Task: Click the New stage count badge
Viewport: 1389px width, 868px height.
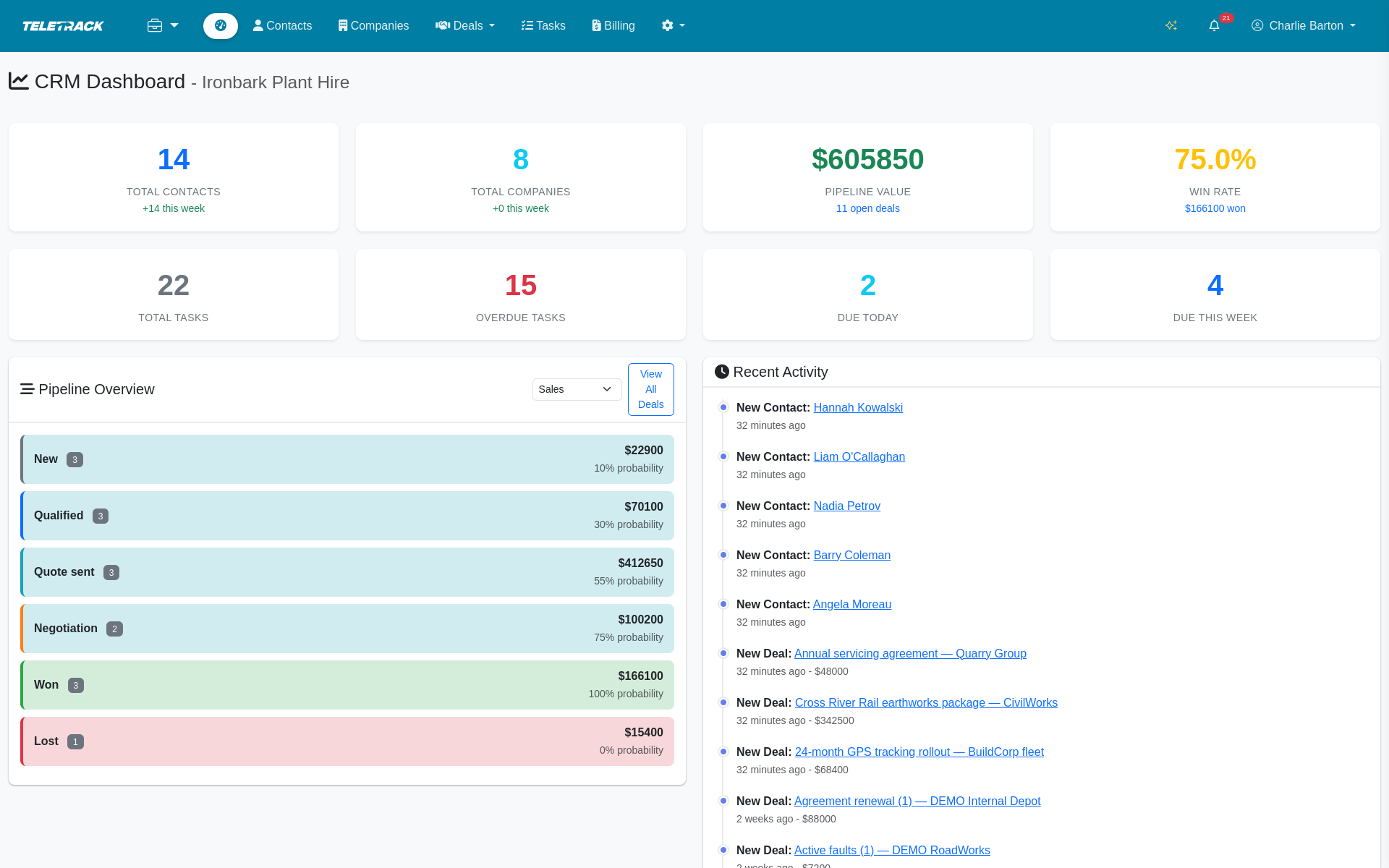Action: tap(75, 459)
